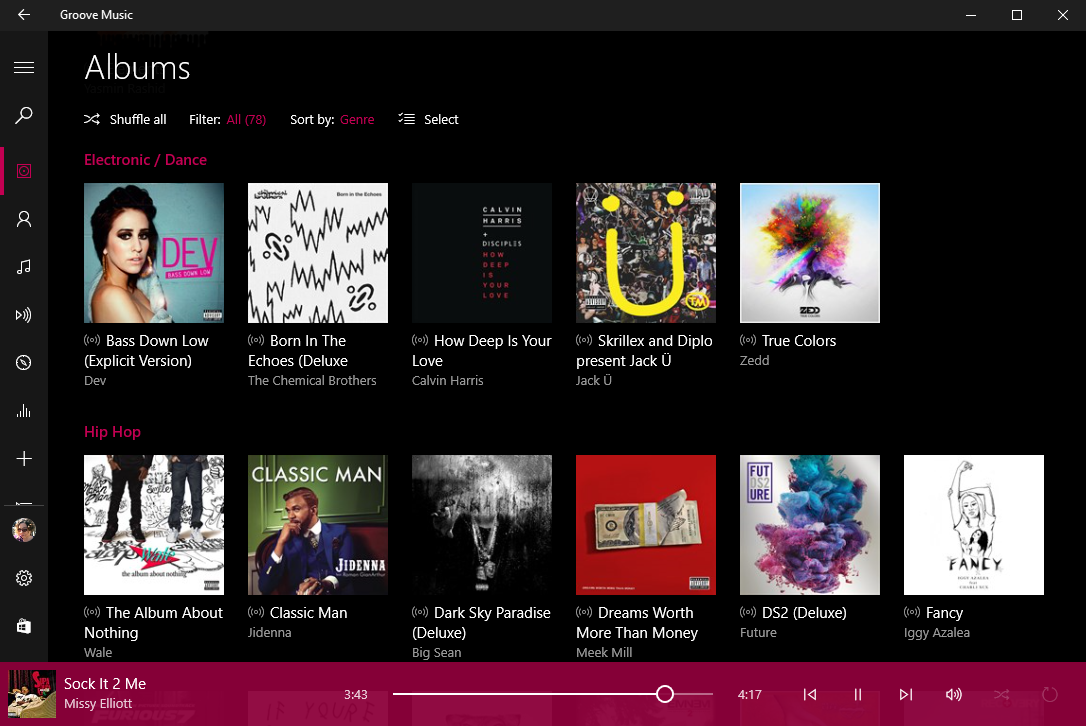This screenshot has width=1086, height=726.
Task: Click the total duration 4:17
Action: pos(749,694)
